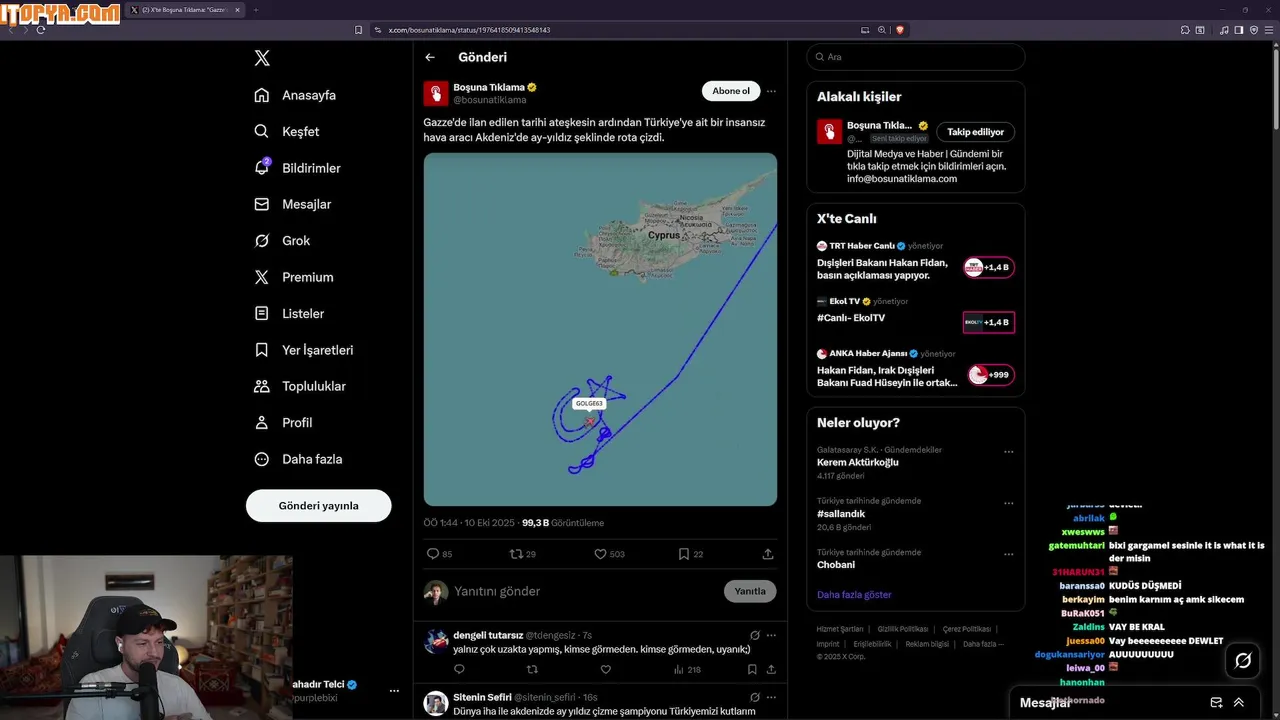Expand the Mesajlar drawer

[1239, 703]
